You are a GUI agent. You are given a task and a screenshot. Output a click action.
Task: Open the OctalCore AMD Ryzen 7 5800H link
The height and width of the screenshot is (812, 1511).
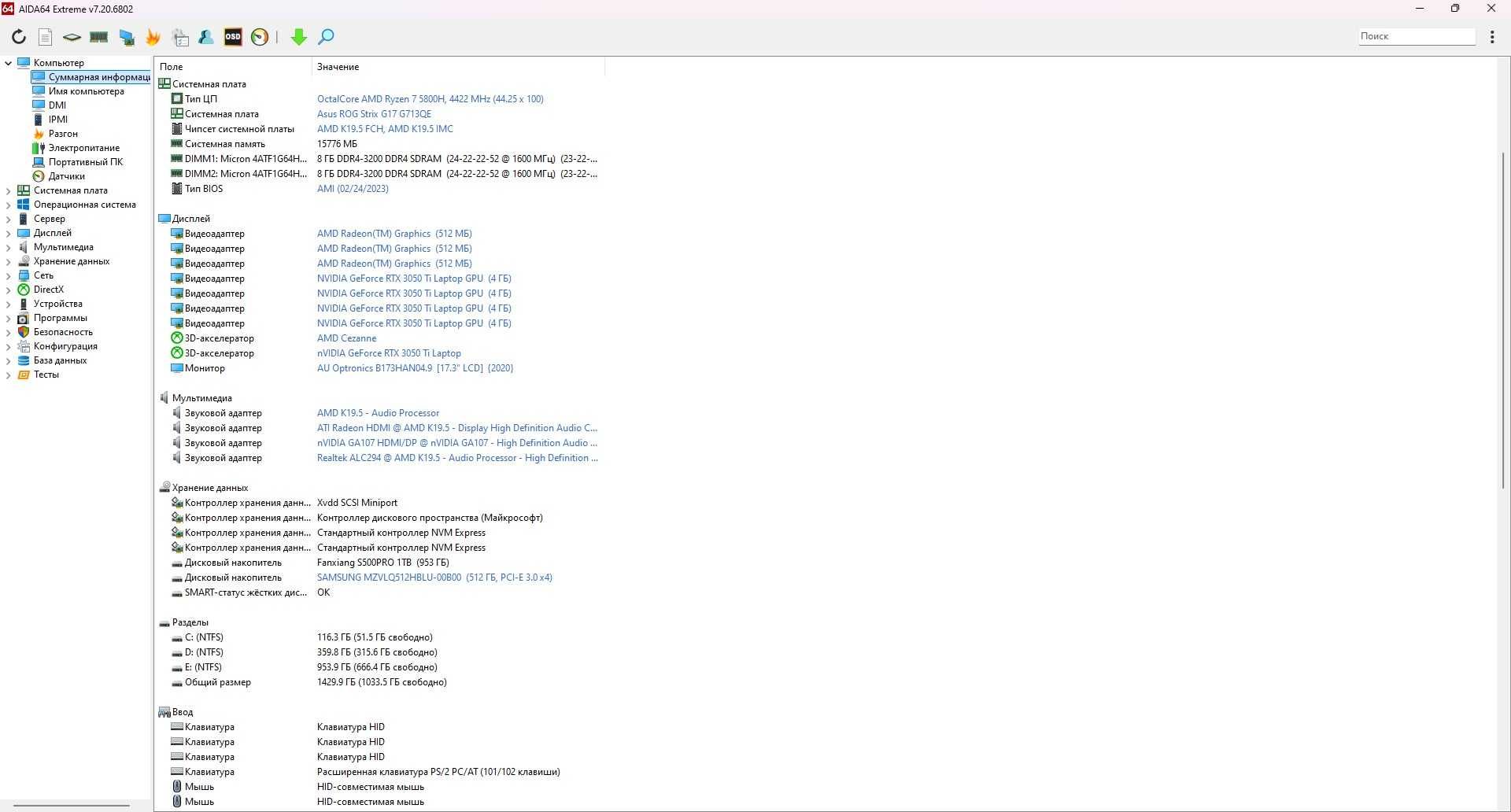click(430, 99)
